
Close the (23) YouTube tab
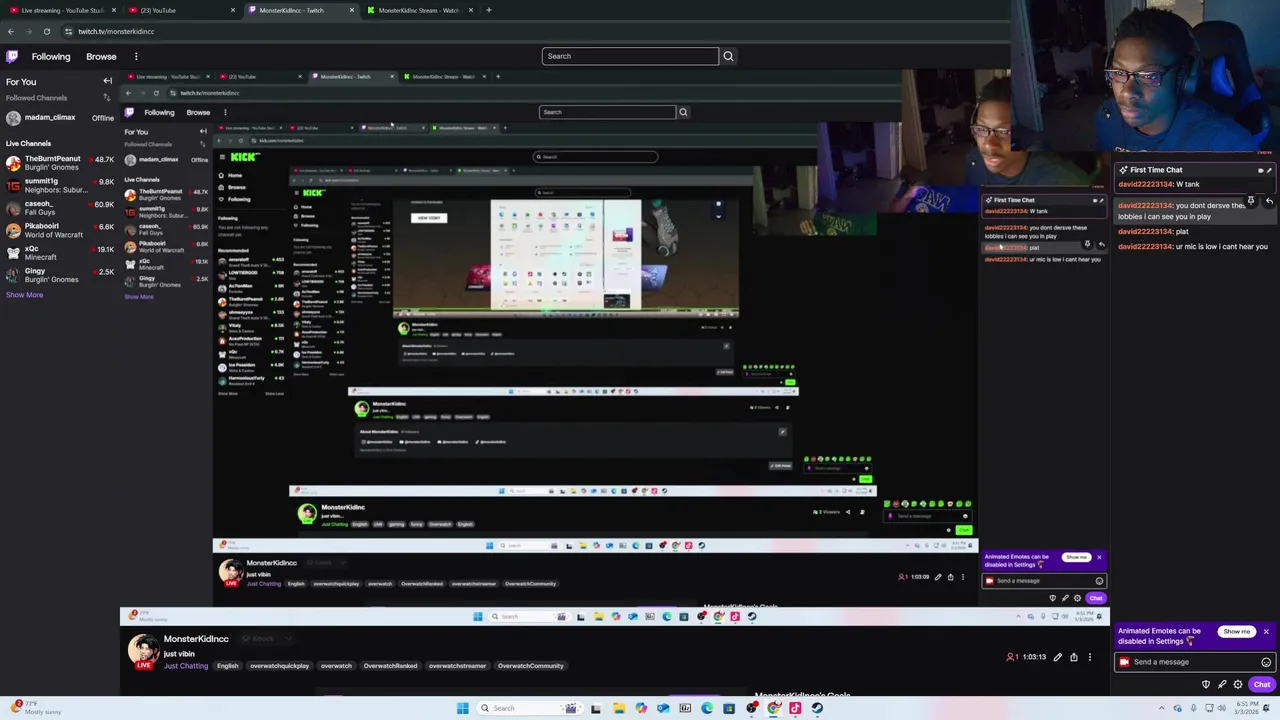233,10
